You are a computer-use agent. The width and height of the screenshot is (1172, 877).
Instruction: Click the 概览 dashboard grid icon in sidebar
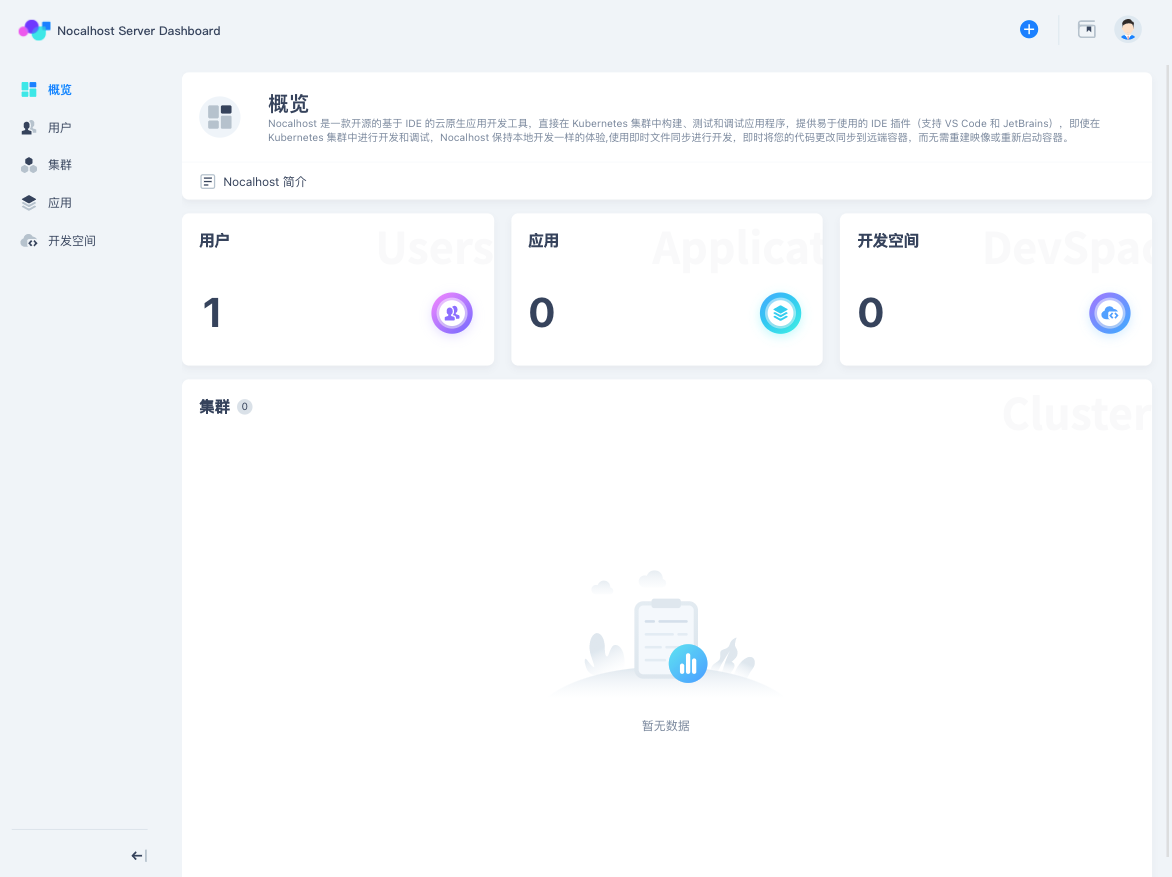tap(29, 90)
